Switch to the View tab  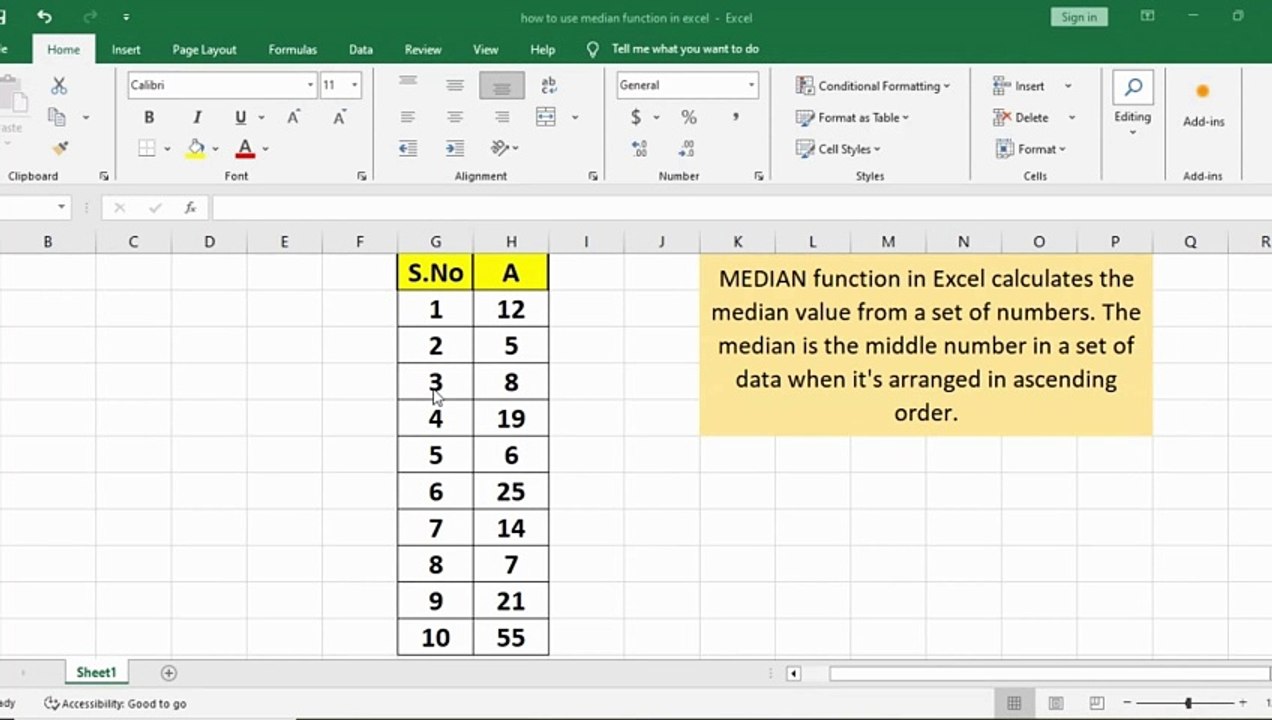(x=485, y=49)
